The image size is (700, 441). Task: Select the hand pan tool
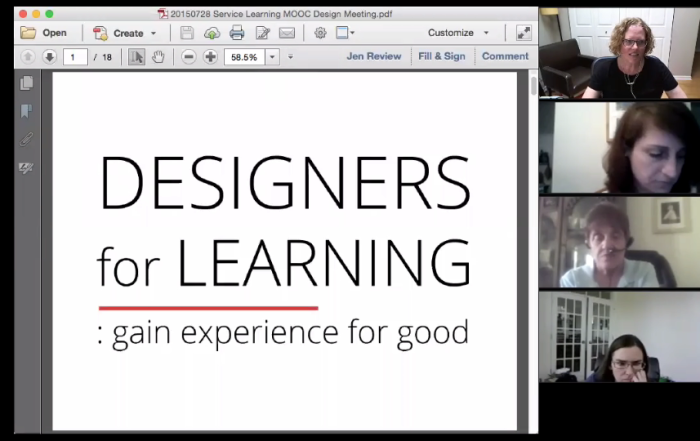(x=158, y=57)
